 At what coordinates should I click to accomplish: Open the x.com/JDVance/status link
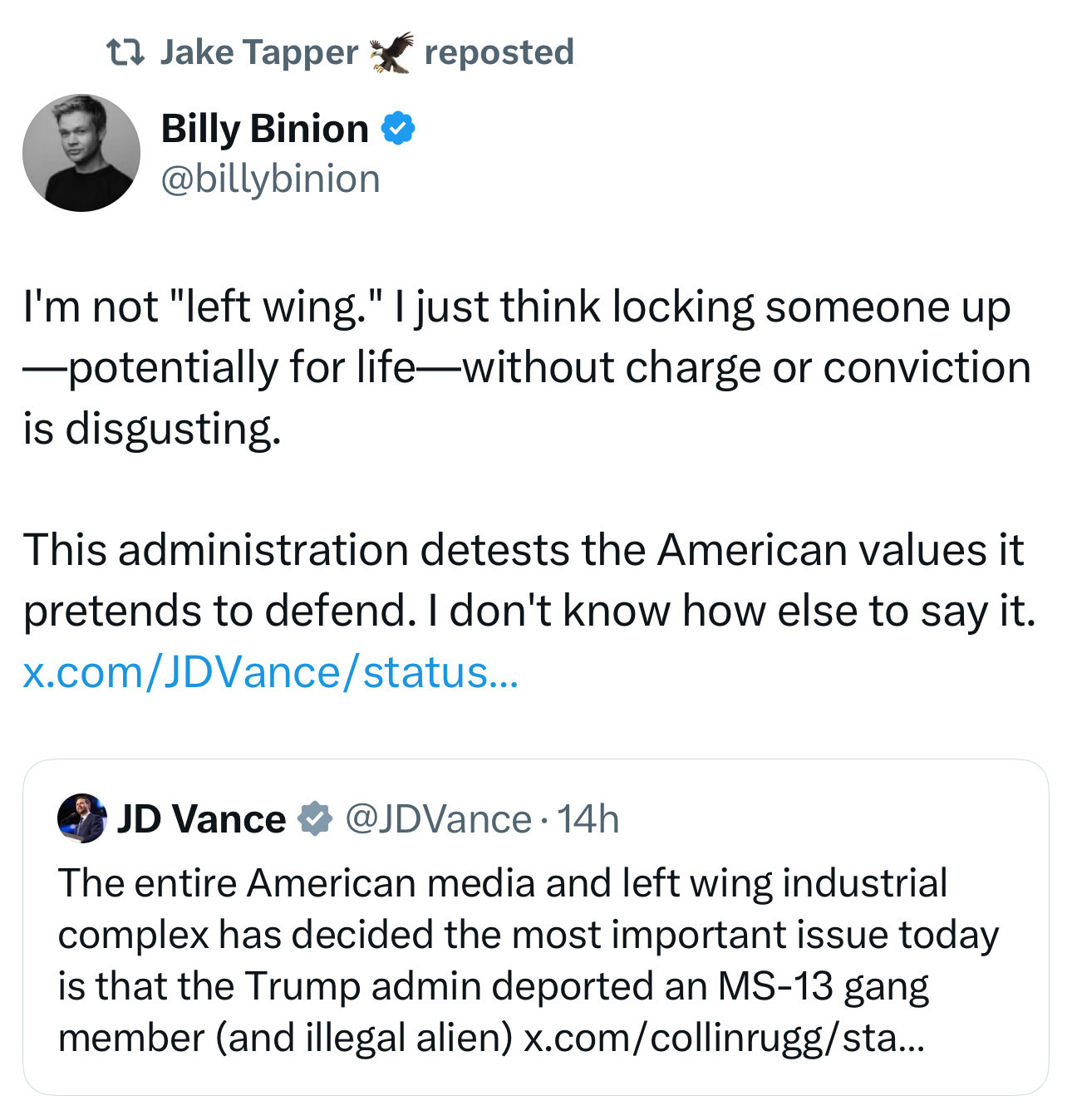point(271,671)
